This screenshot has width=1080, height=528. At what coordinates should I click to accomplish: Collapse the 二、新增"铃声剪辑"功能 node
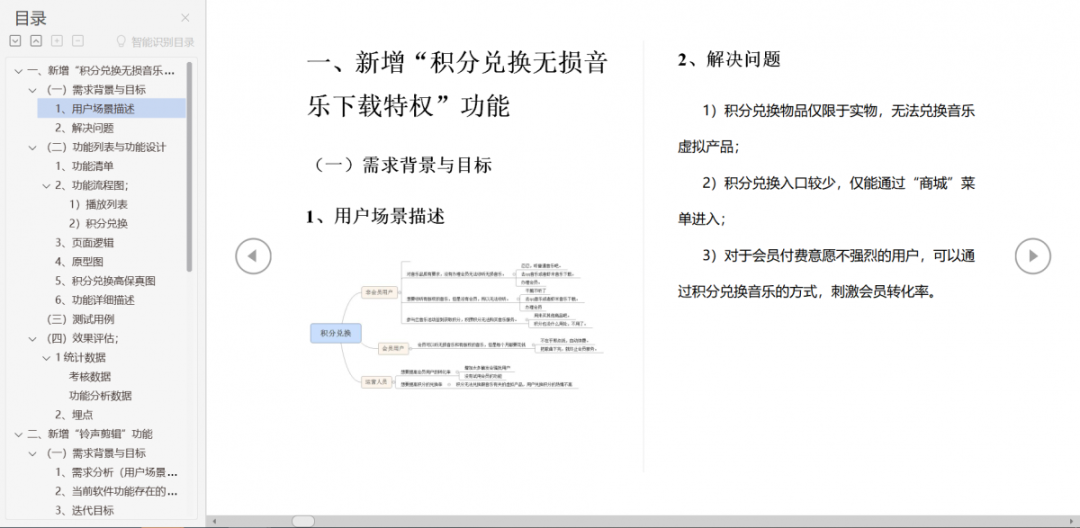click(18, 434)
